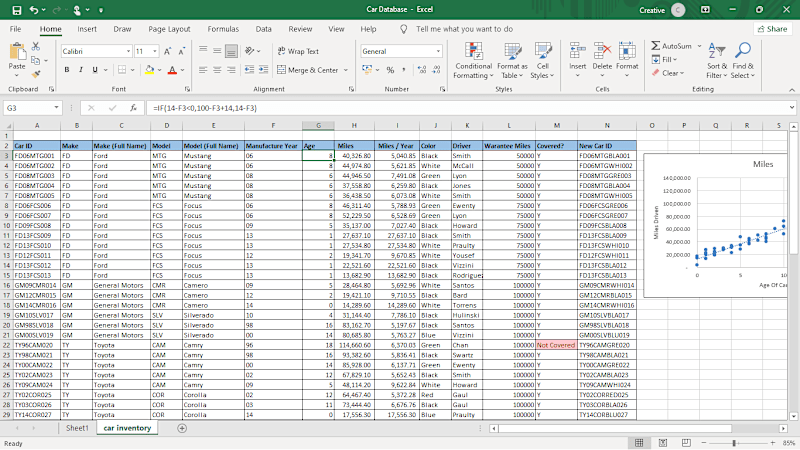
Task: Switch to the Data tab
Action: tap(263, 29)
